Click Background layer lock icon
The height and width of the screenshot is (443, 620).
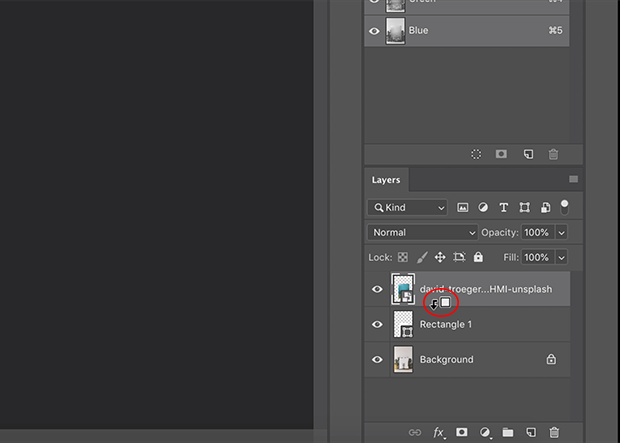[x=551, y=359]
